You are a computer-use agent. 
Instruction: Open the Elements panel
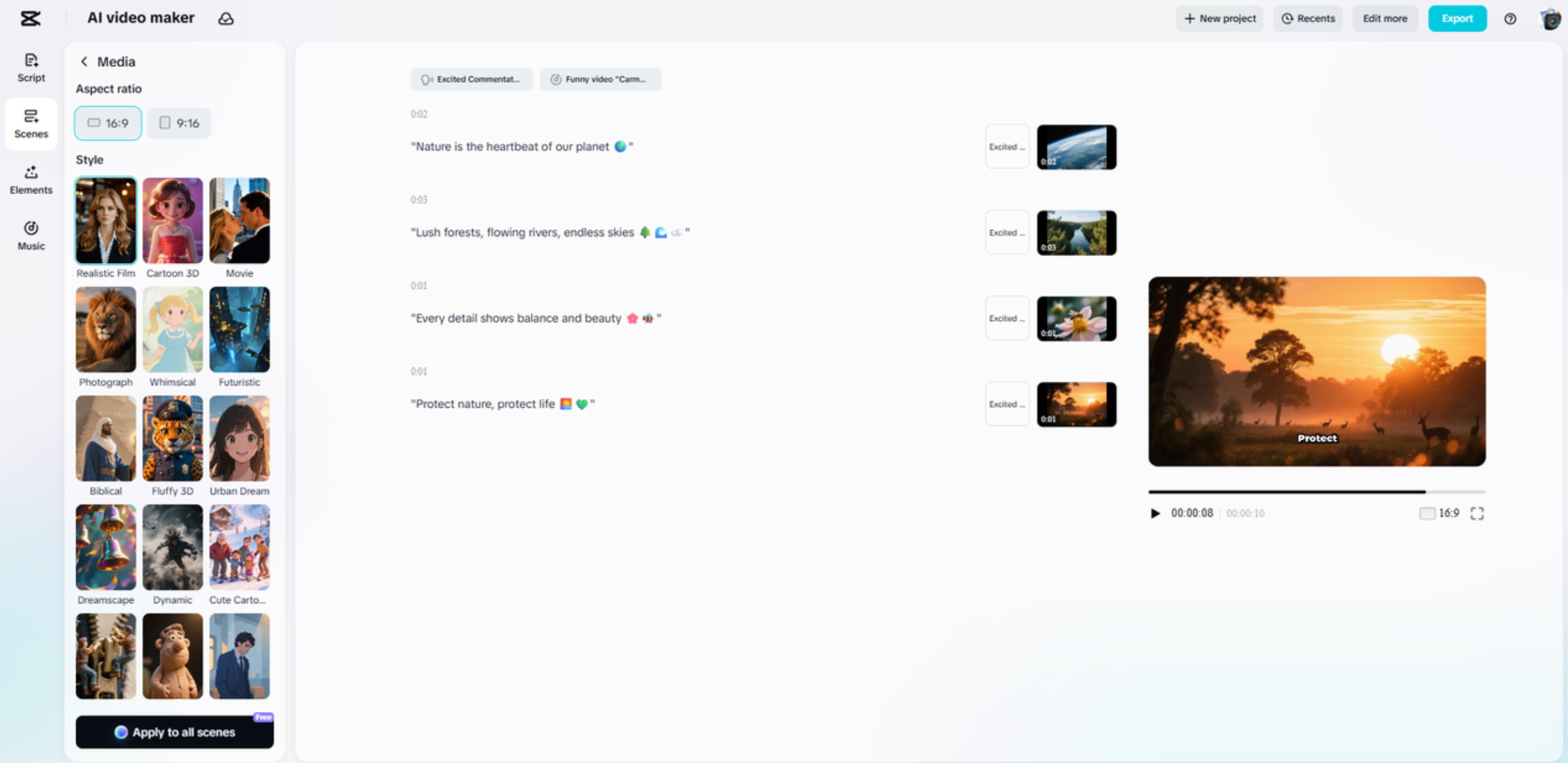[31, 179]
